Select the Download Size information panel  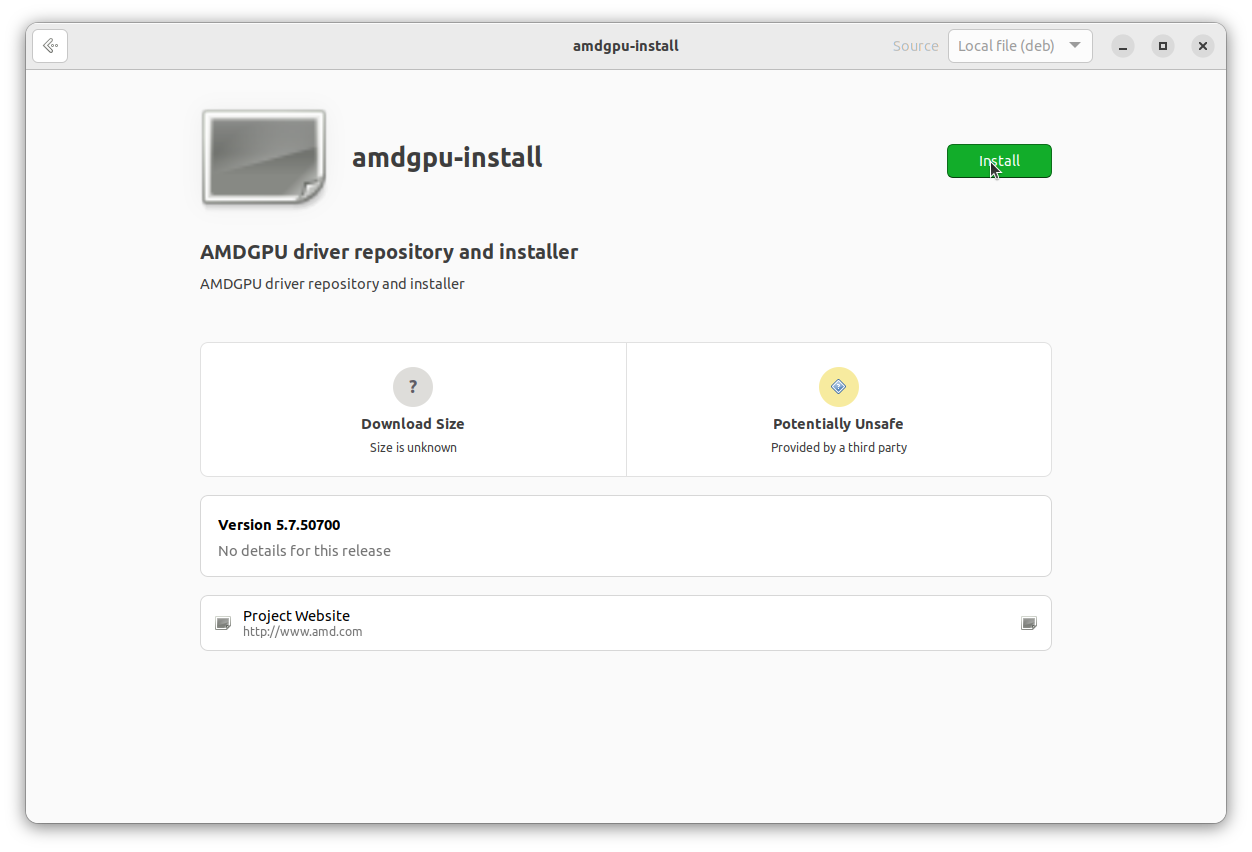coord(413,409)
